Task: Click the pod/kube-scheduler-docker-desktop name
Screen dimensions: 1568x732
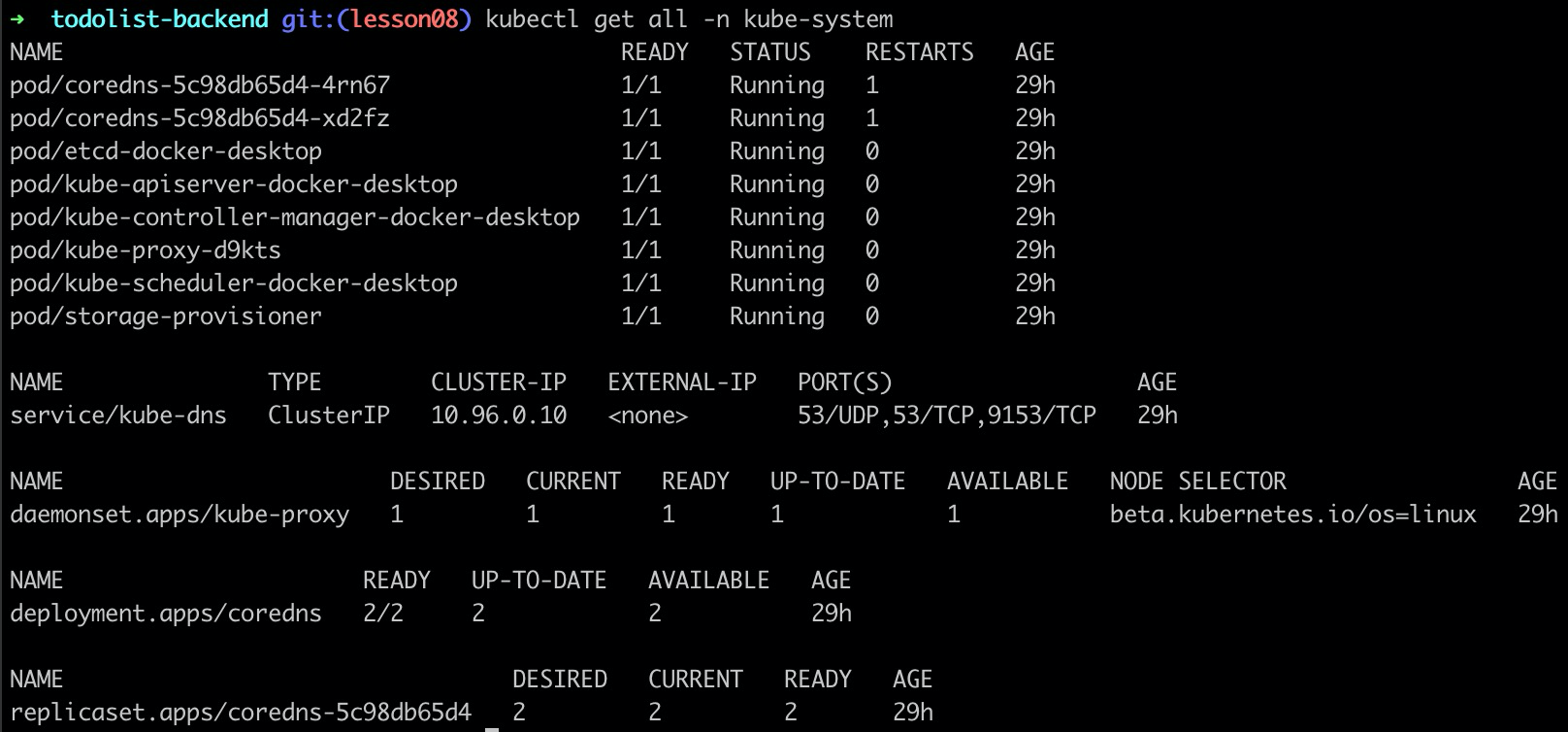Action: [234, 283]
